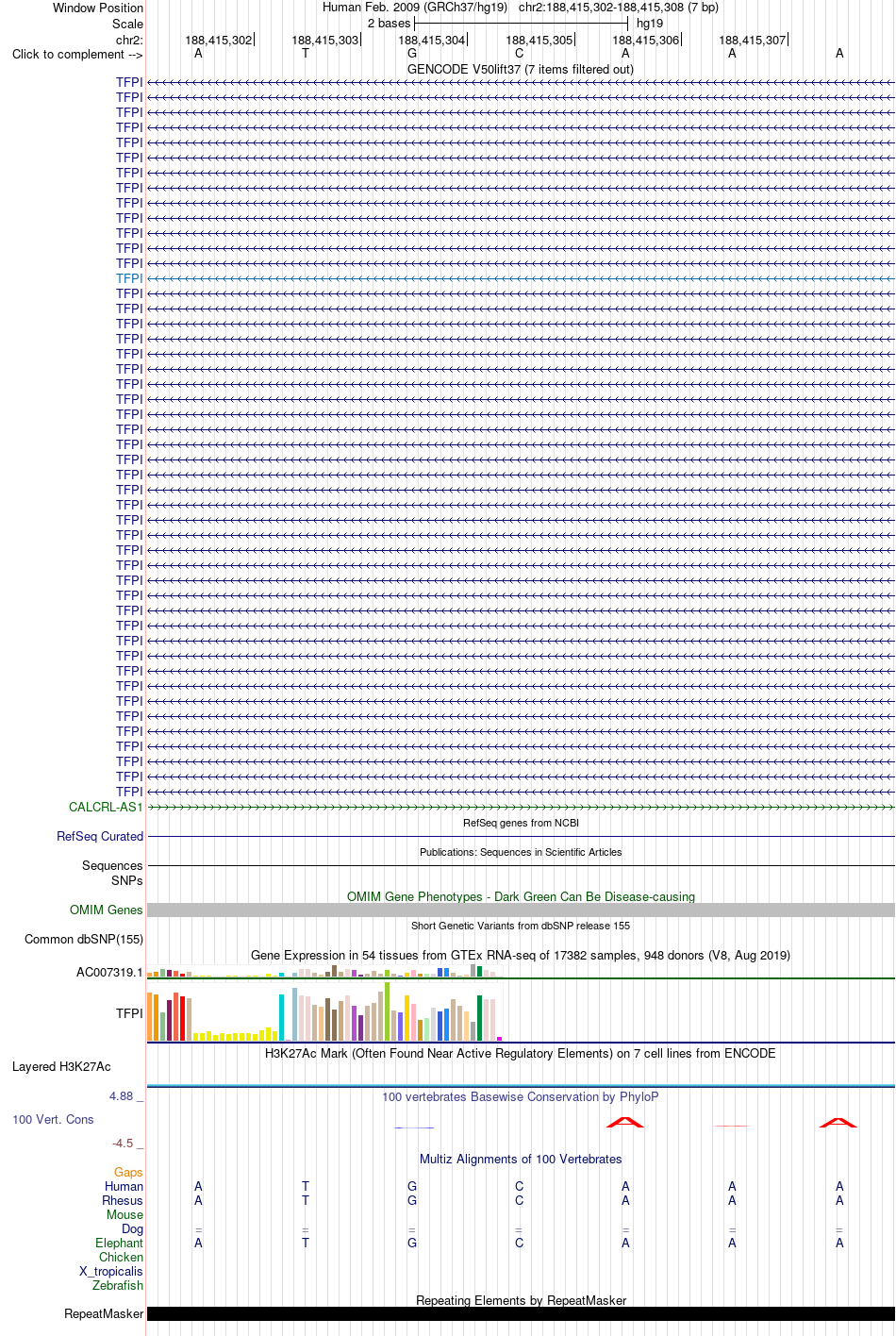
Task: Open '100 vertebrates Basewise Conservation by PhyloP' title
Action: [x=521, y=1096]
